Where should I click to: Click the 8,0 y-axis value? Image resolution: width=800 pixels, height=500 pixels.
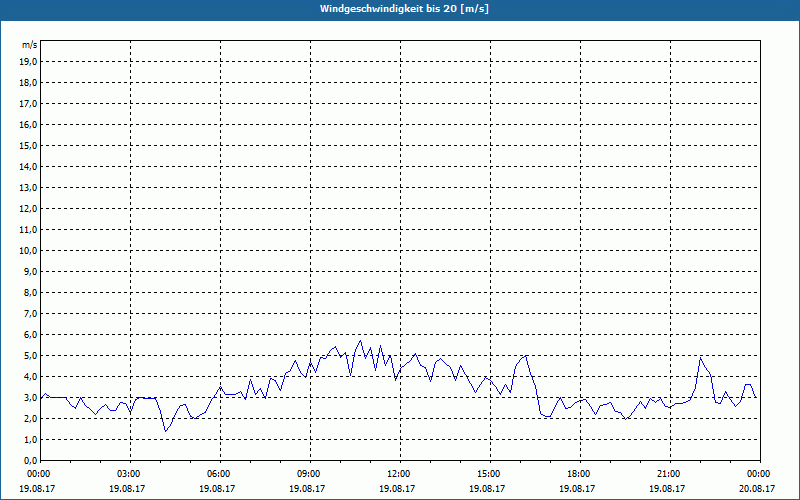click(30, 292)
